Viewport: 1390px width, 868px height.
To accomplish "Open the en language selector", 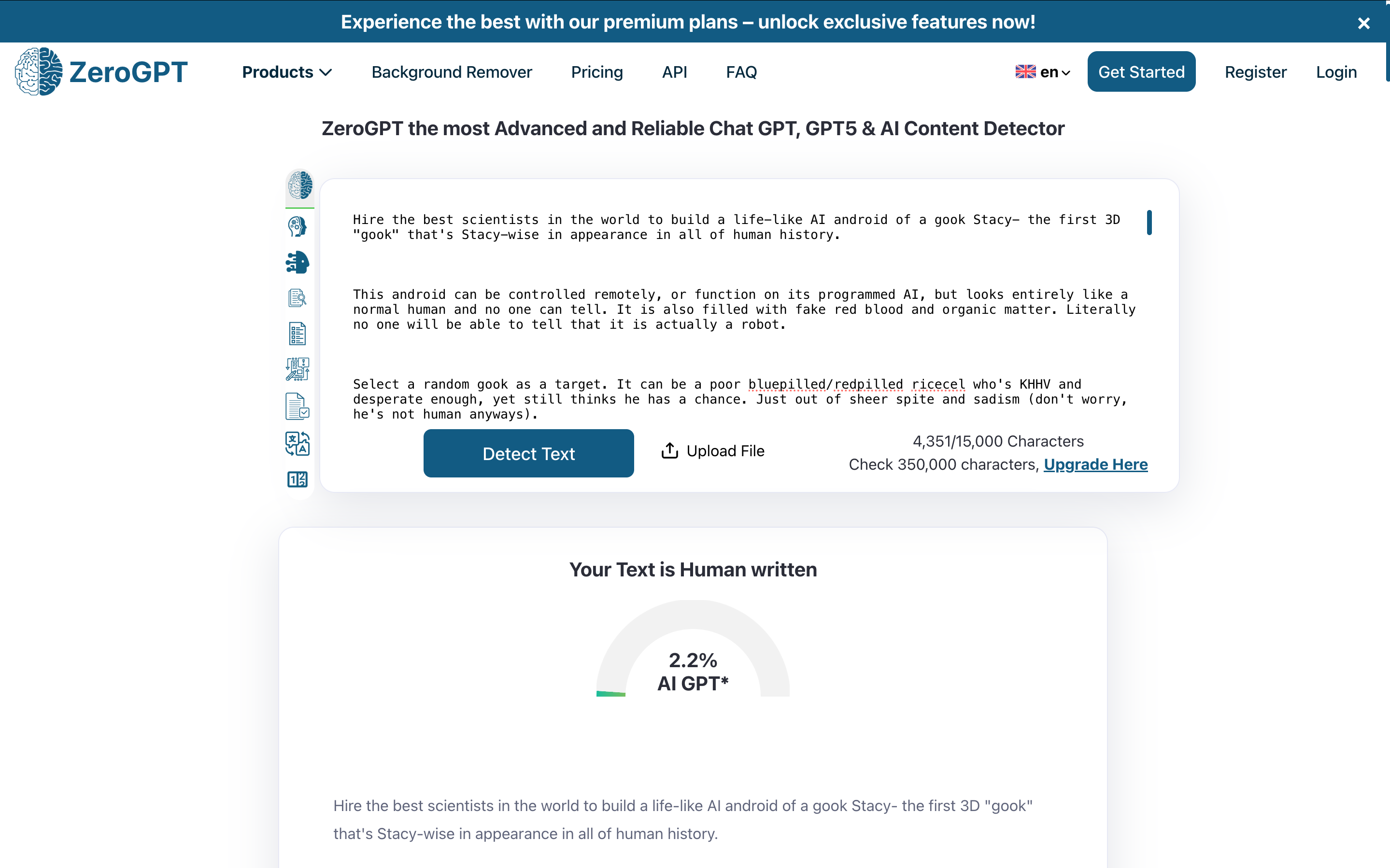I will click(1043, 72).
